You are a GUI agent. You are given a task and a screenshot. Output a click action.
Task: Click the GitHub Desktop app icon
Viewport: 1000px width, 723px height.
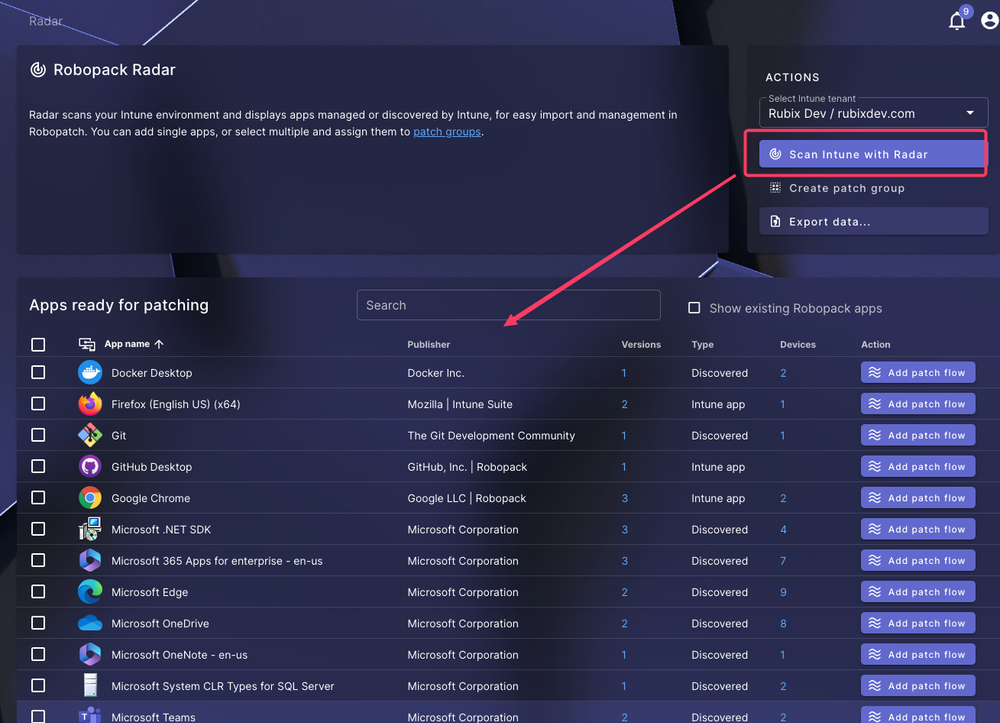pos(90,466)
